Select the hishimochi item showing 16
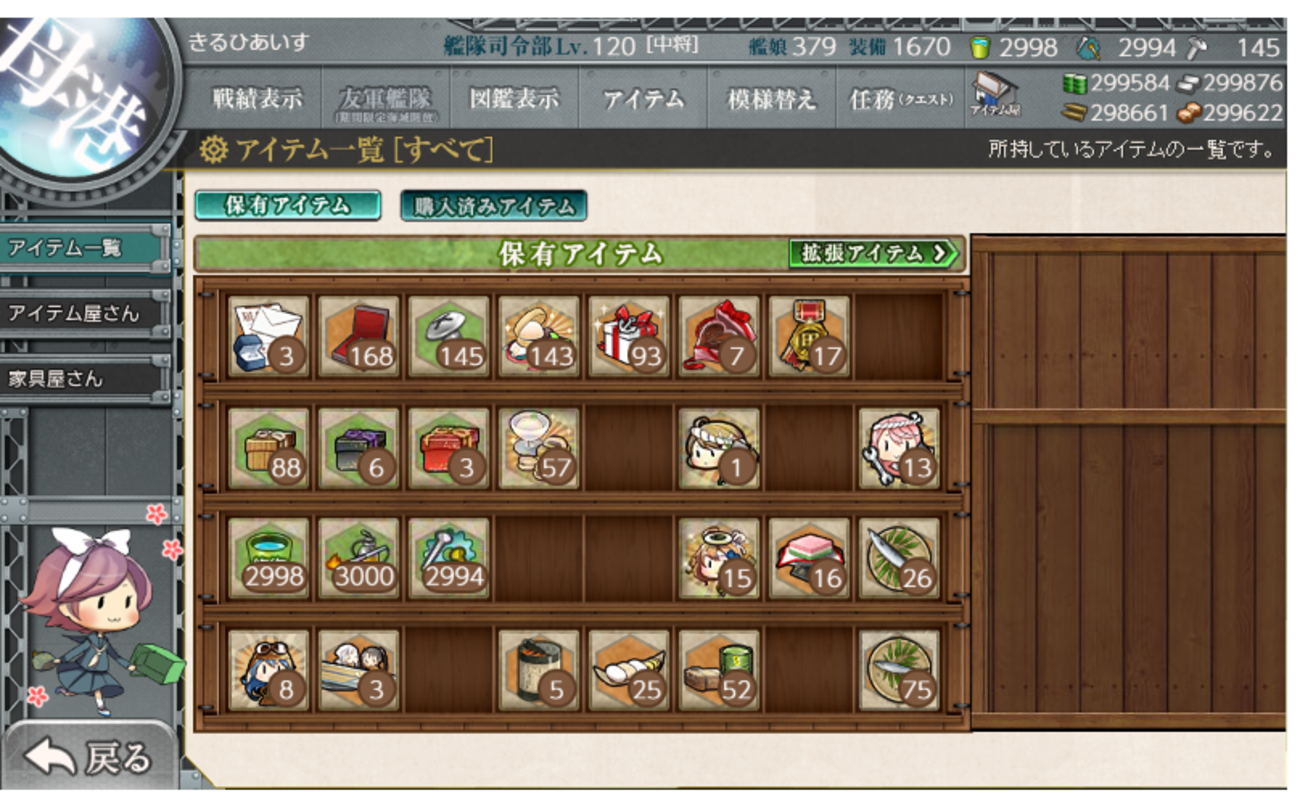Viewport: 1300px width, 801px height. [809, 558]
